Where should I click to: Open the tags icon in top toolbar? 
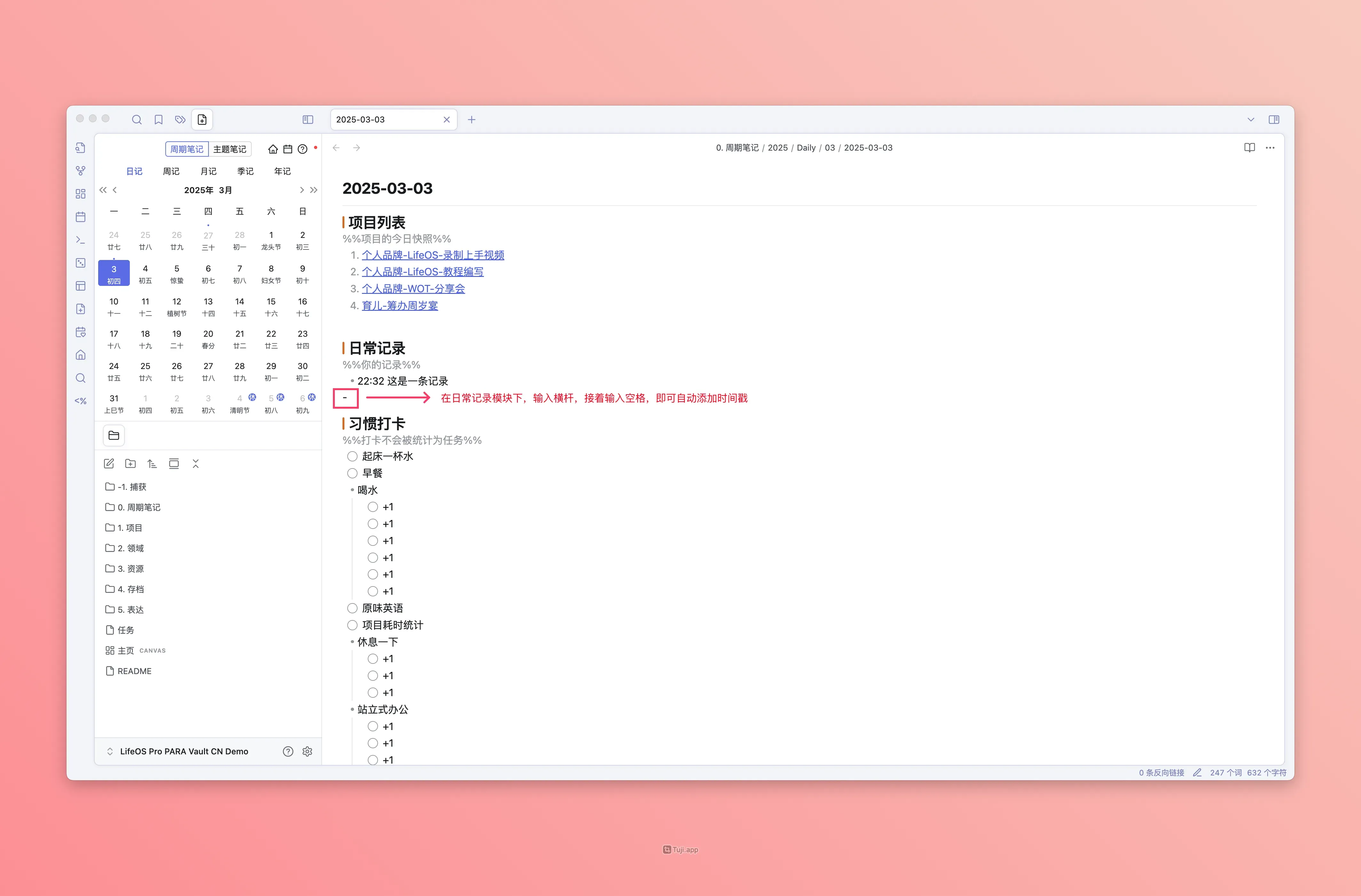coord(180,120)
